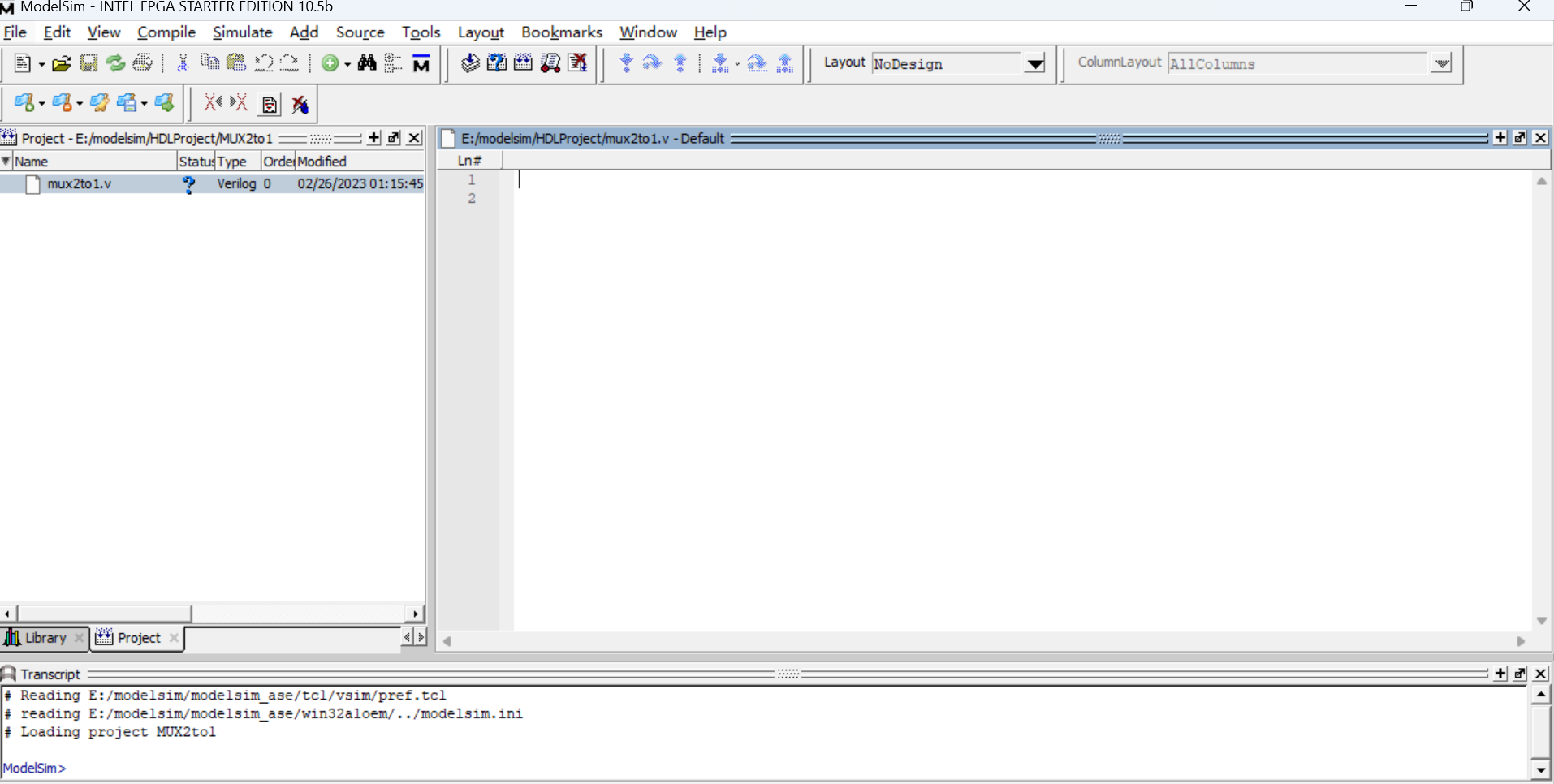The width and height of the screenshot is (1554, 784).
Task: Open the Compile menu
Action: click(166, 32)
